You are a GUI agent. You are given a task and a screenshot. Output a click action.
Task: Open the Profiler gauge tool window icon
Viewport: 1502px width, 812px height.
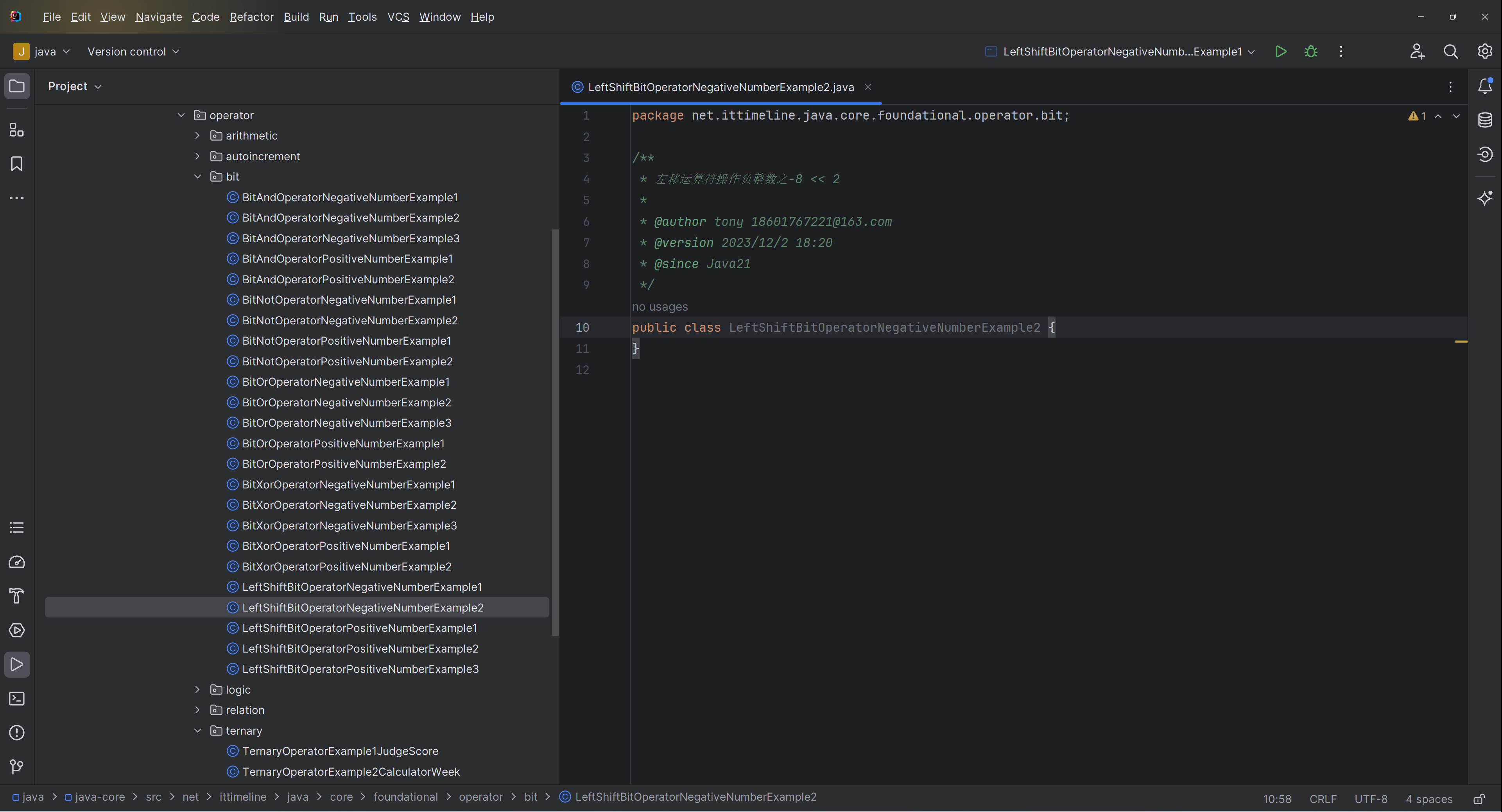[x=17, y=562]
